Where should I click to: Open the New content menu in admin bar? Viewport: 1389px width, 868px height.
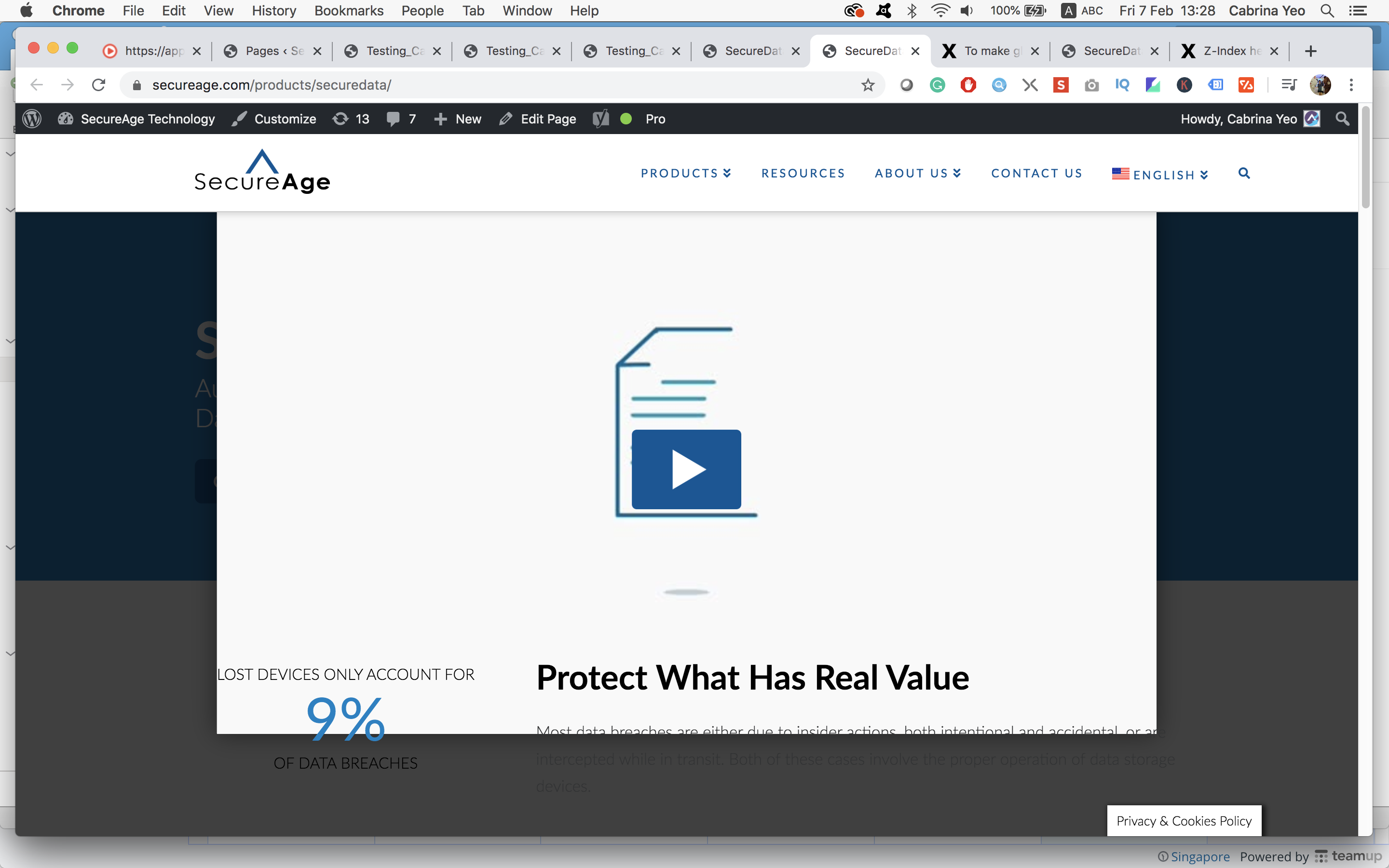[457, 119]
